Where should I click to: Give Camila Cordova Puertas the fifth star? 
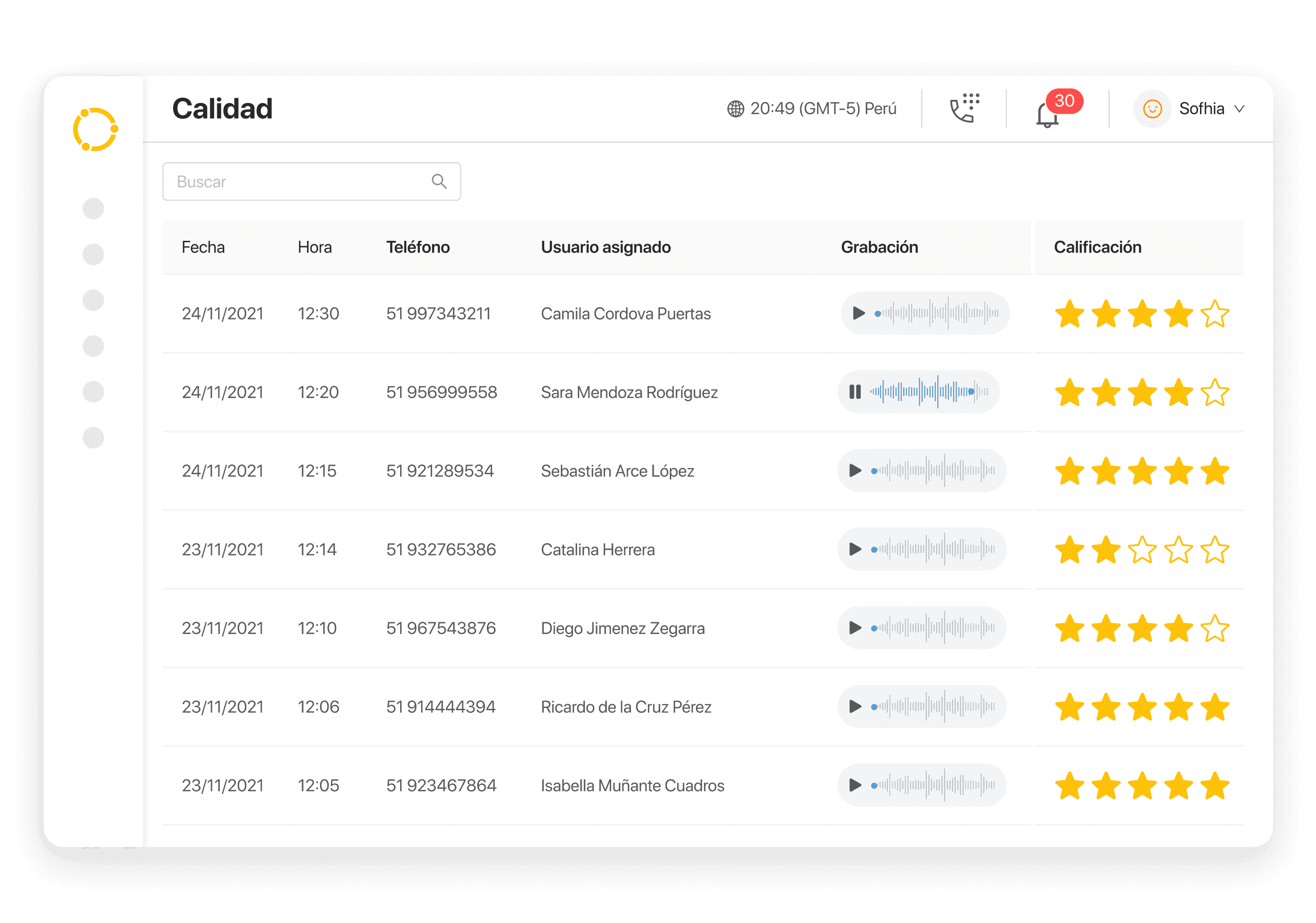[x=1214, y=314]
